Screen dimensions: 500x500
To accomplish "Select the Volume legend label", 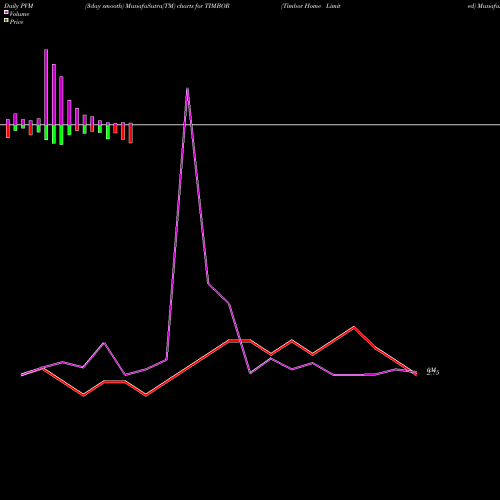I will (19, 14).
